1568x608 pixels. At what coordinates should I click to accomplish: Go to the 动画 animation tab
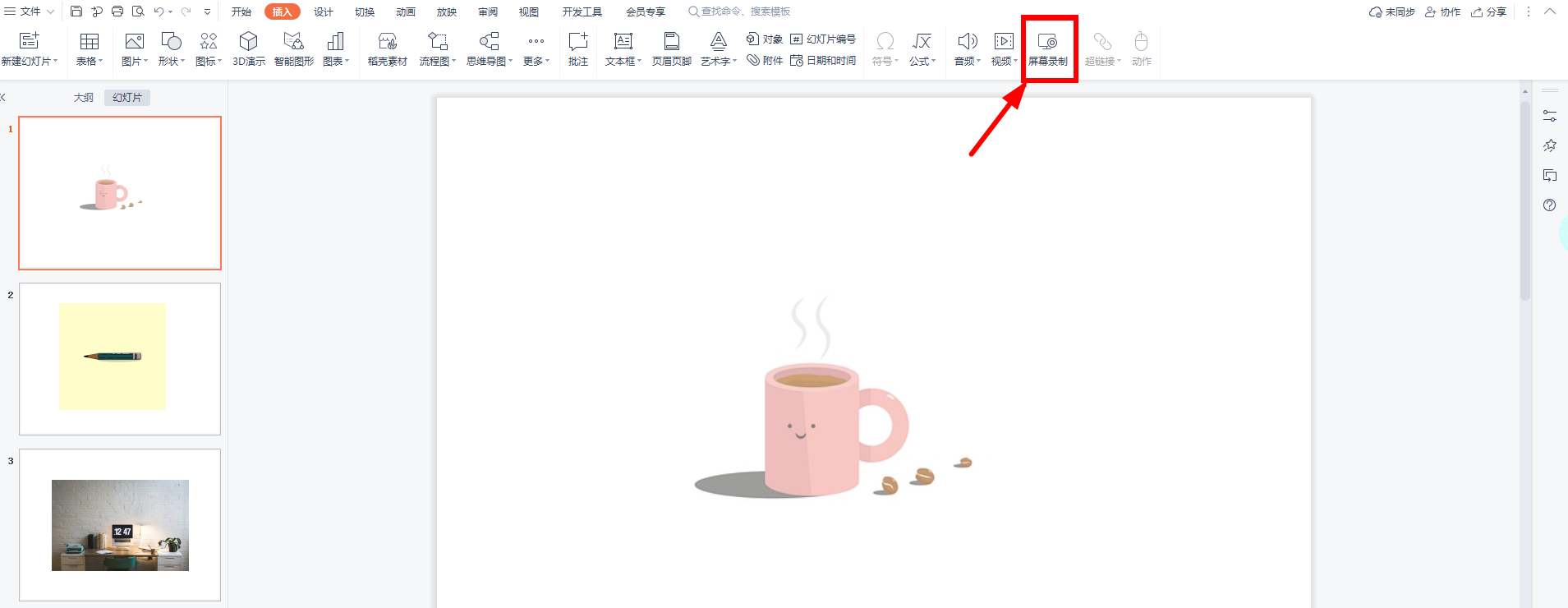pyautogui.click(x=406, y=12)
